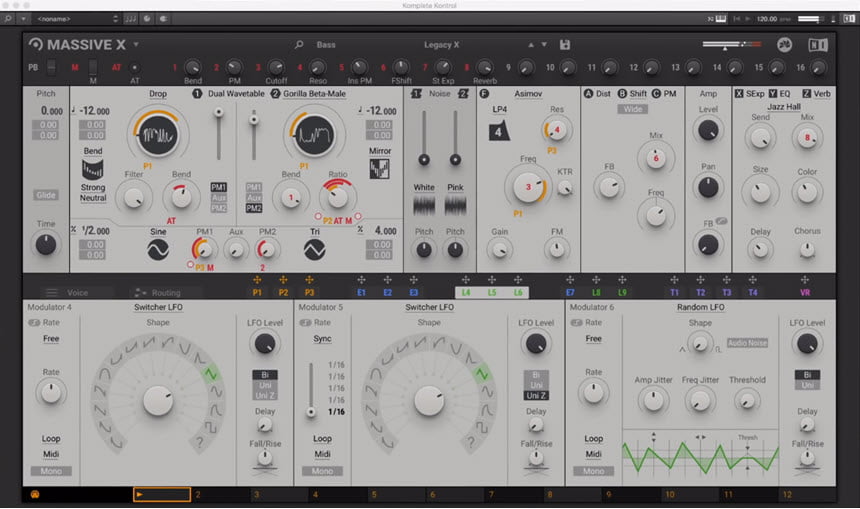Click the Bend mode wavetable icon
This screenshot has height=509, width=860.
click(93, 169)
